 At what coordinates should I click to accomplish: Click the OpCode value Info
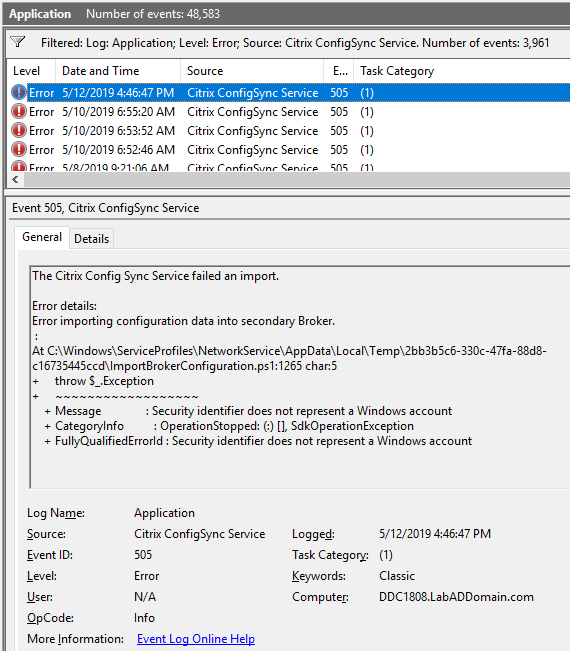(144, 618)
